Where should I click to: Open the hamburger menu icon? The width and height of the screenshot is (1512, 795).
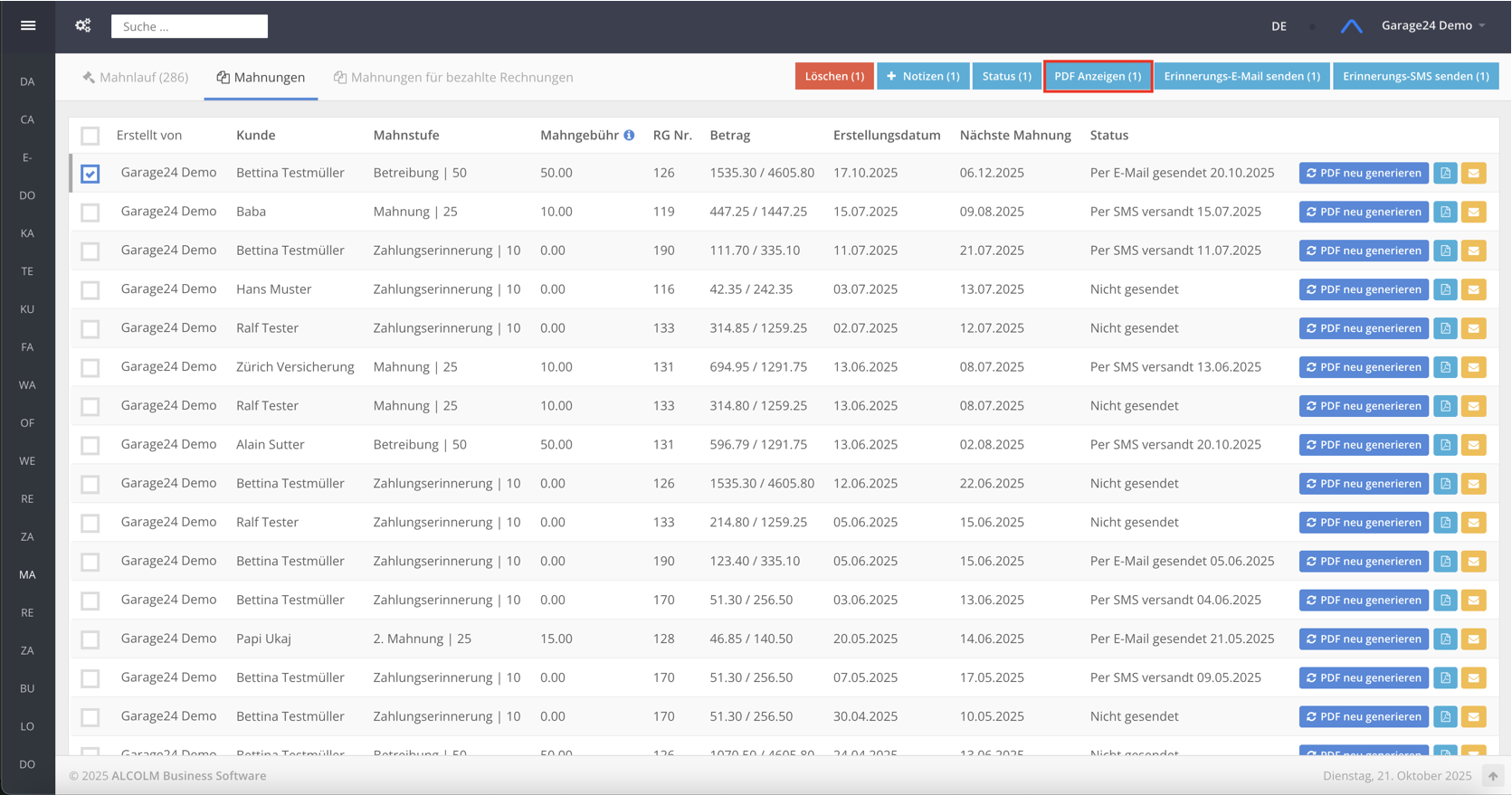point(28,25)
